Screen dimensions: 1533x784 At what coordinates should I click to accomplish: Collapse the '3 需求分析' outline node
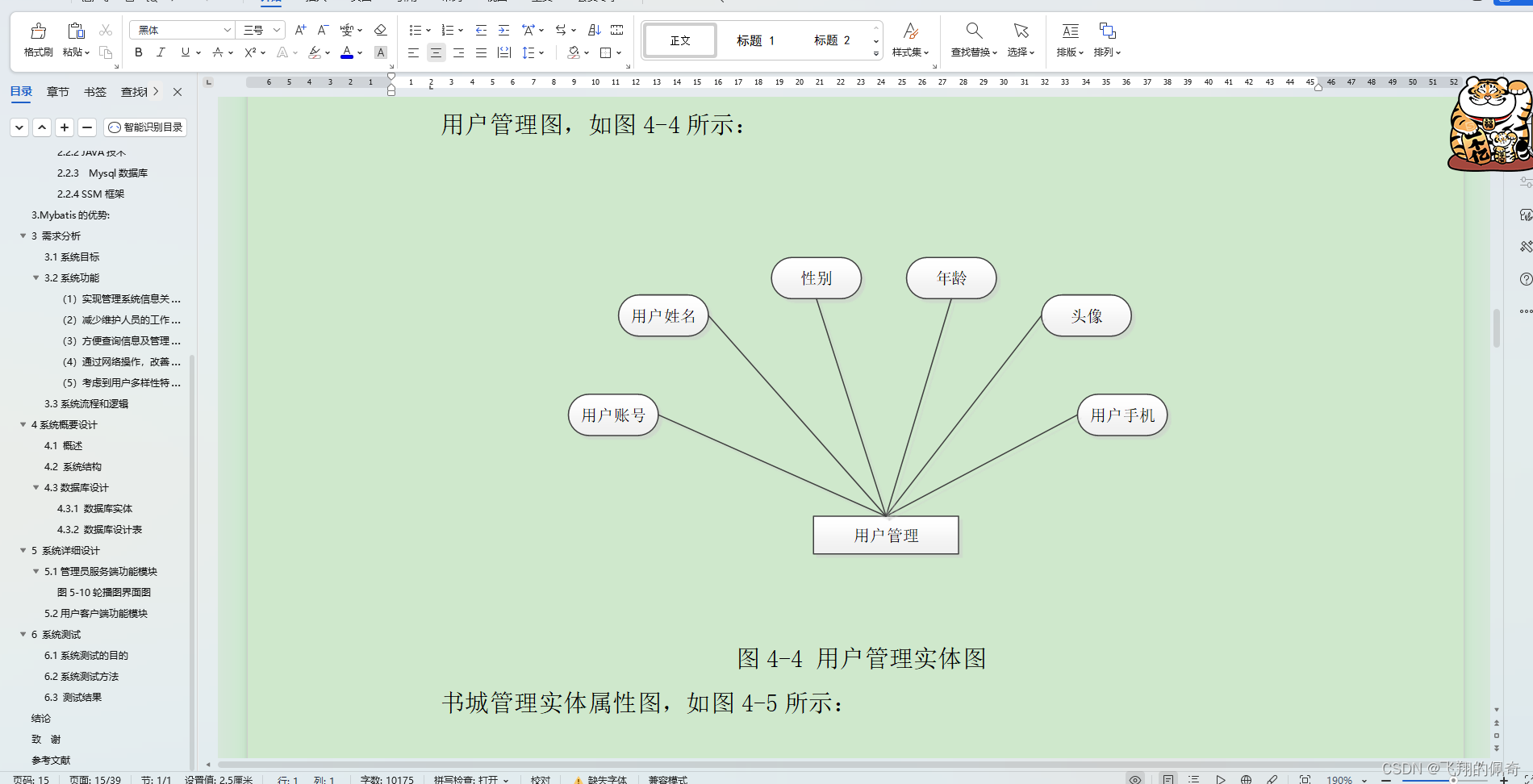click(23, 236)
